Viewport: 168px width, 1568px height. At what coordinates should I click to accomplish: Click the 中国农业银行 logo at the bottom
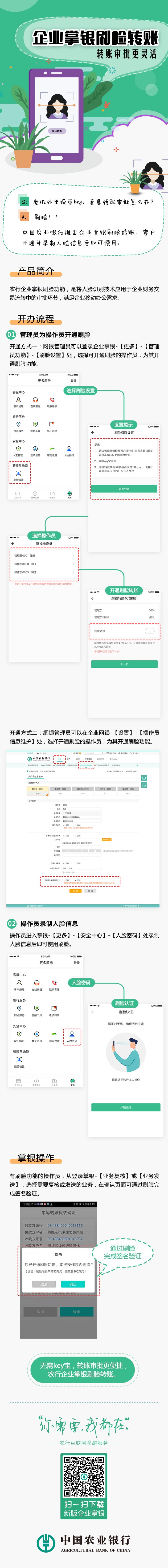click(84, 1542)
